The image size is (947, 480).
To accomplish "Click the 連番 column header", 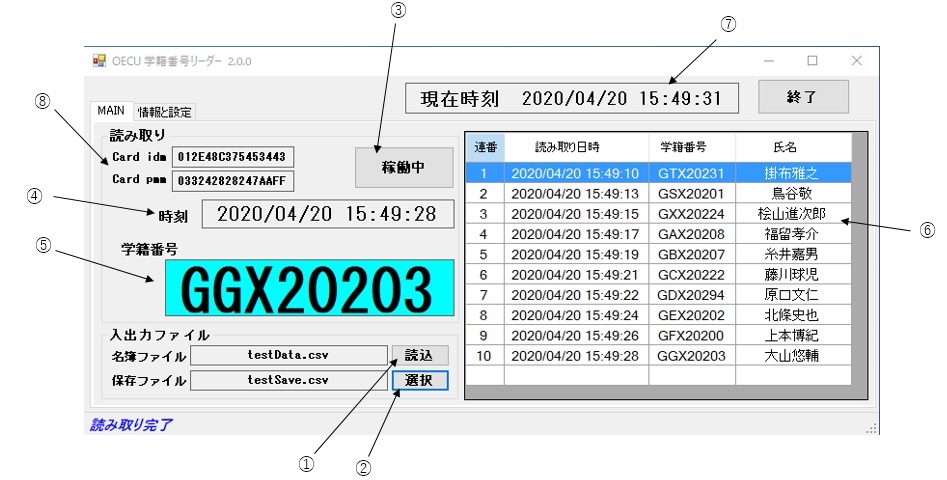I will pos(485,147).
